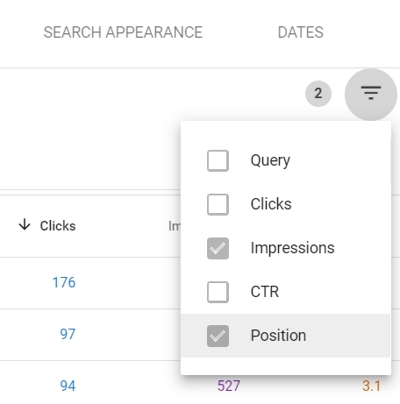The image size is (400, 404).
Task: Click the 176 clicks value
Action: (x=64, y=283)
